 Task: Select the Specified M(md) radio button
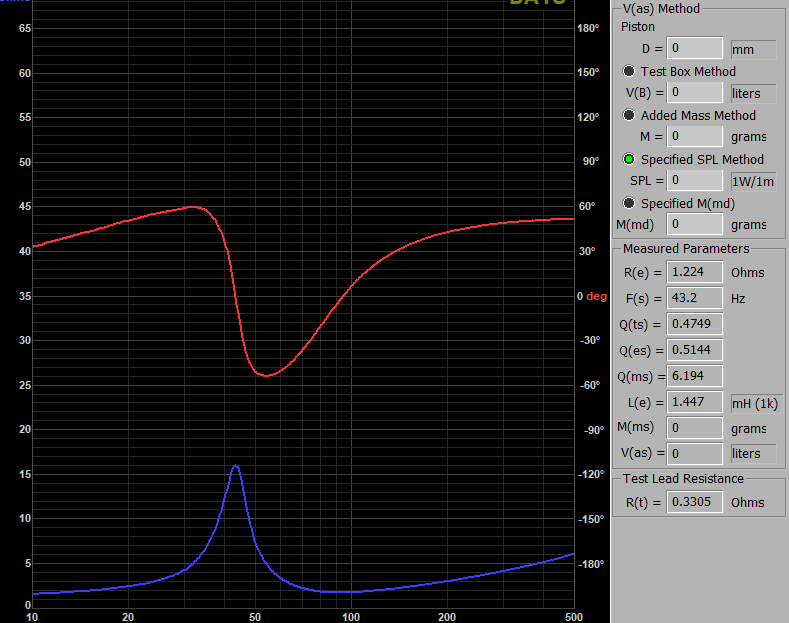click(628, 203)
